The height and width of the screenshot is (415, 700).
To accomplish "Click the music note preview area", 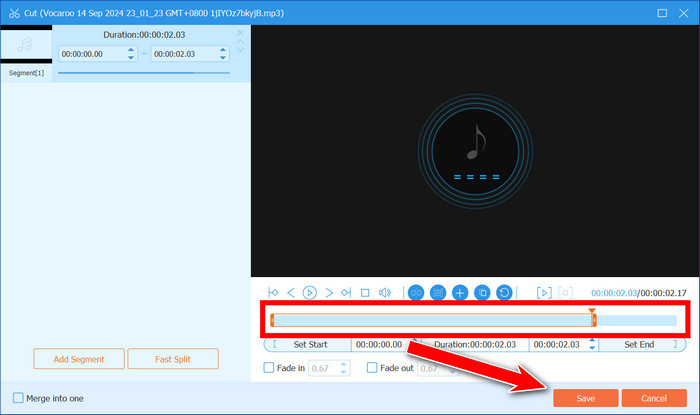I will pyautogui.click(x=475, y=151).
